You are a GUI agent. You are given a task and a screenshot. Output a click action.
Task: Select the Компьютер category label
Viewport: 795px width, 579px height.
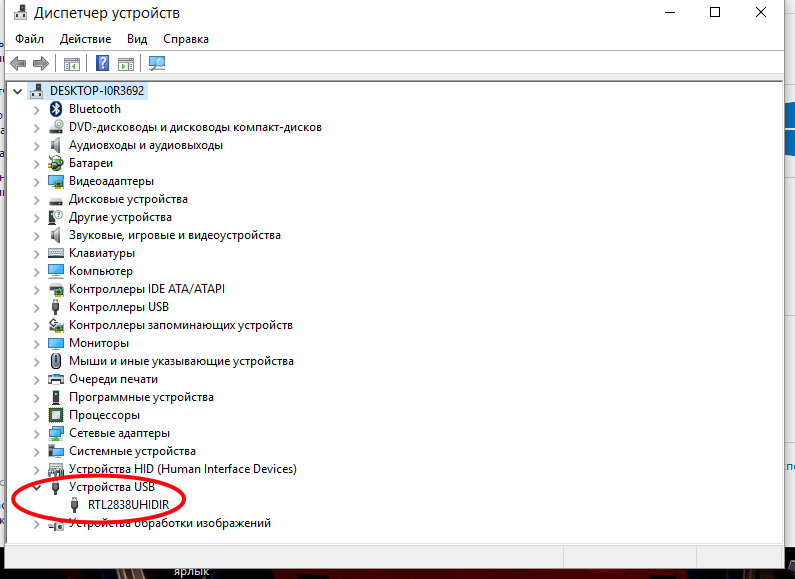(101, 271)
